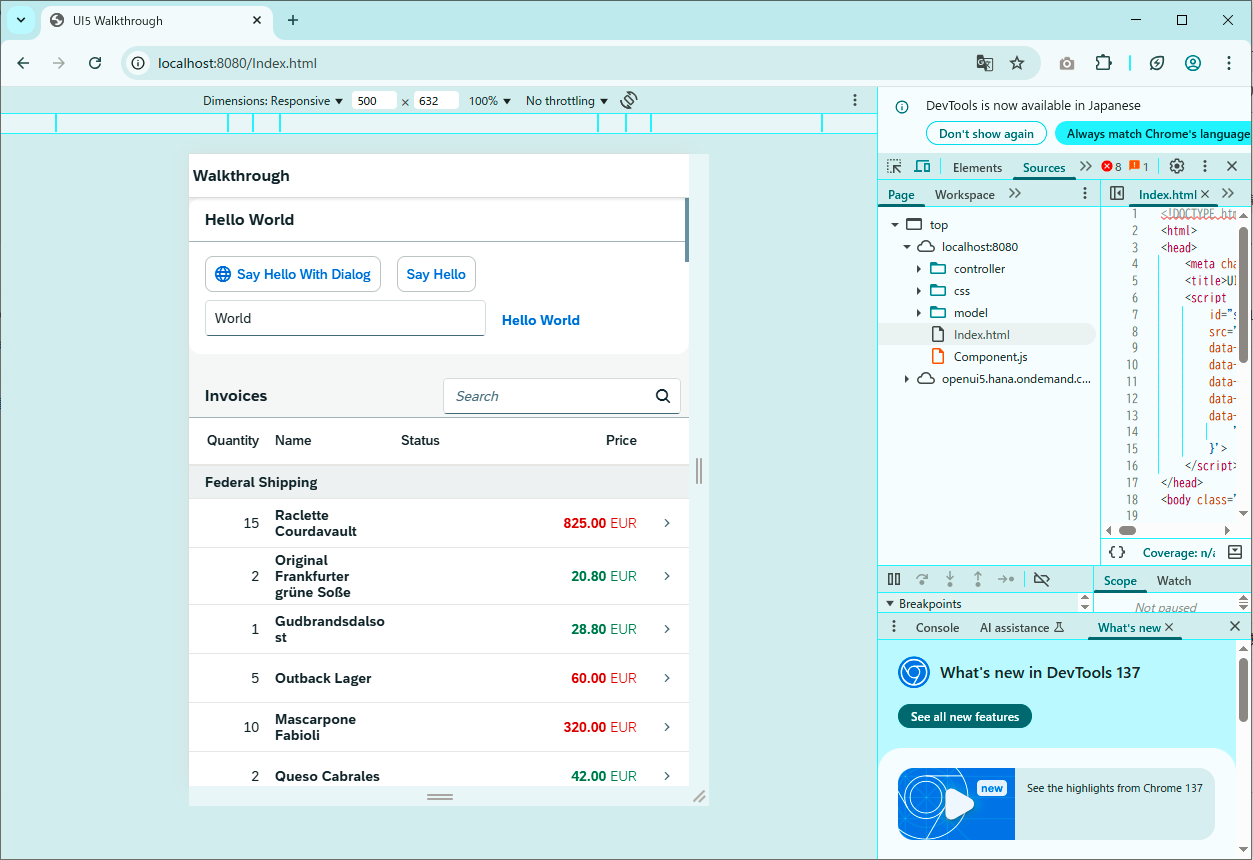
Task: Expand the openui5.hana.ondemand domain node
Action: pos(907,379)
